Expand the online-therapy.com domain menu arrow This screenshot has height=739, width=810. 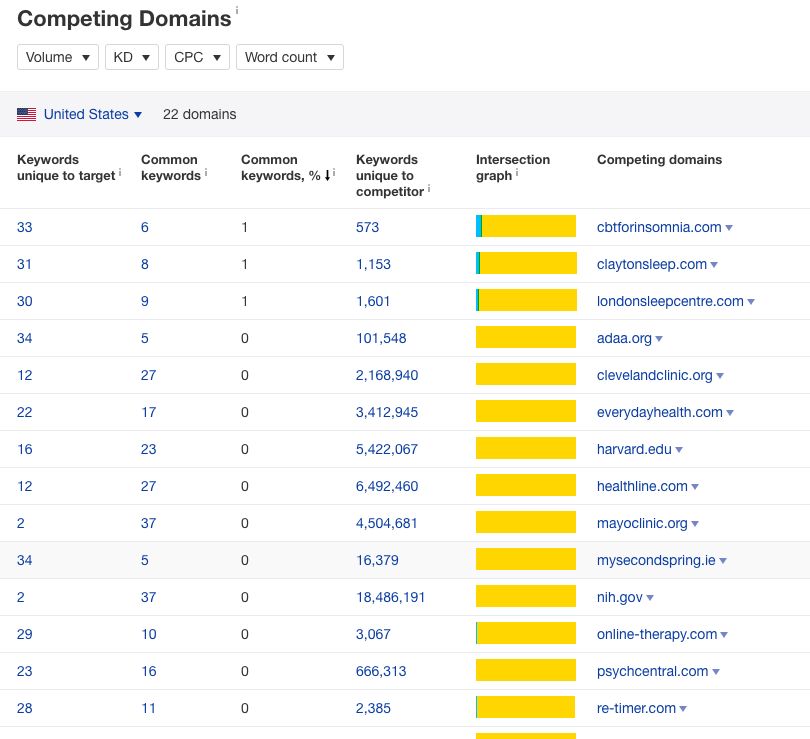pos(724,635)
